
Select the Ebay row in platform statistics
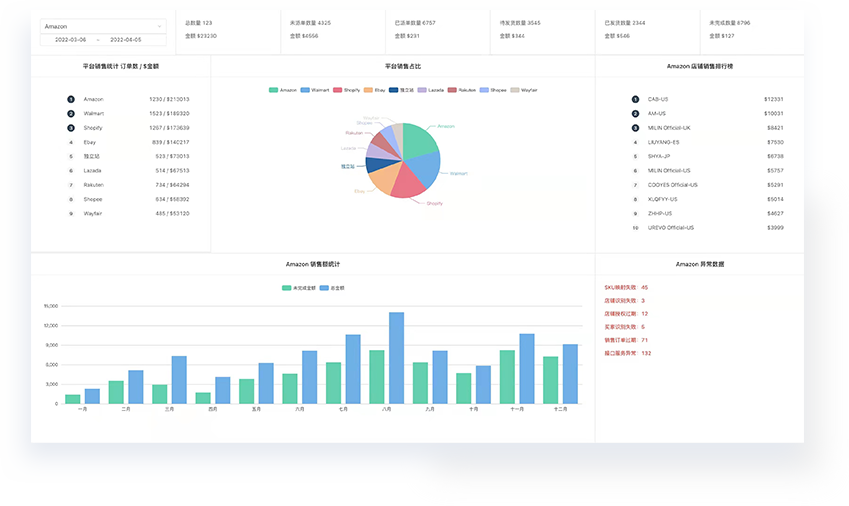(128, 142)
